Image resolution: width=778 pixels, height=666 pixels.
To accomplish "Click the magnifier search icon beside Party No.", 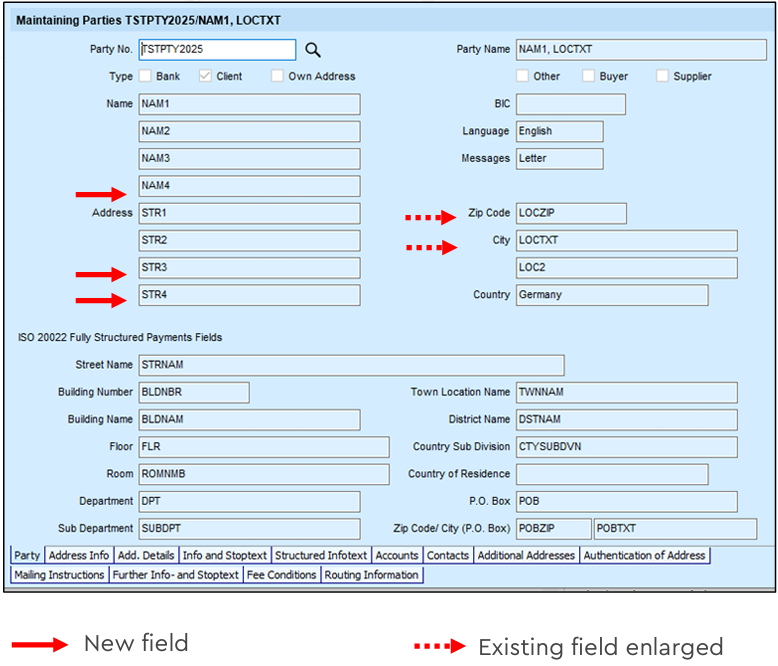I will (313, 50).
